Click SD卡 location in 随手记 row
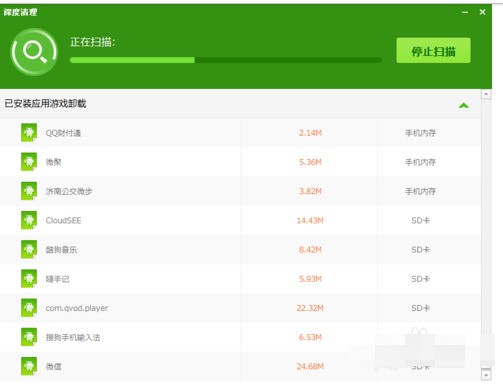Viewport: 503px width, 386px height. 420,279
